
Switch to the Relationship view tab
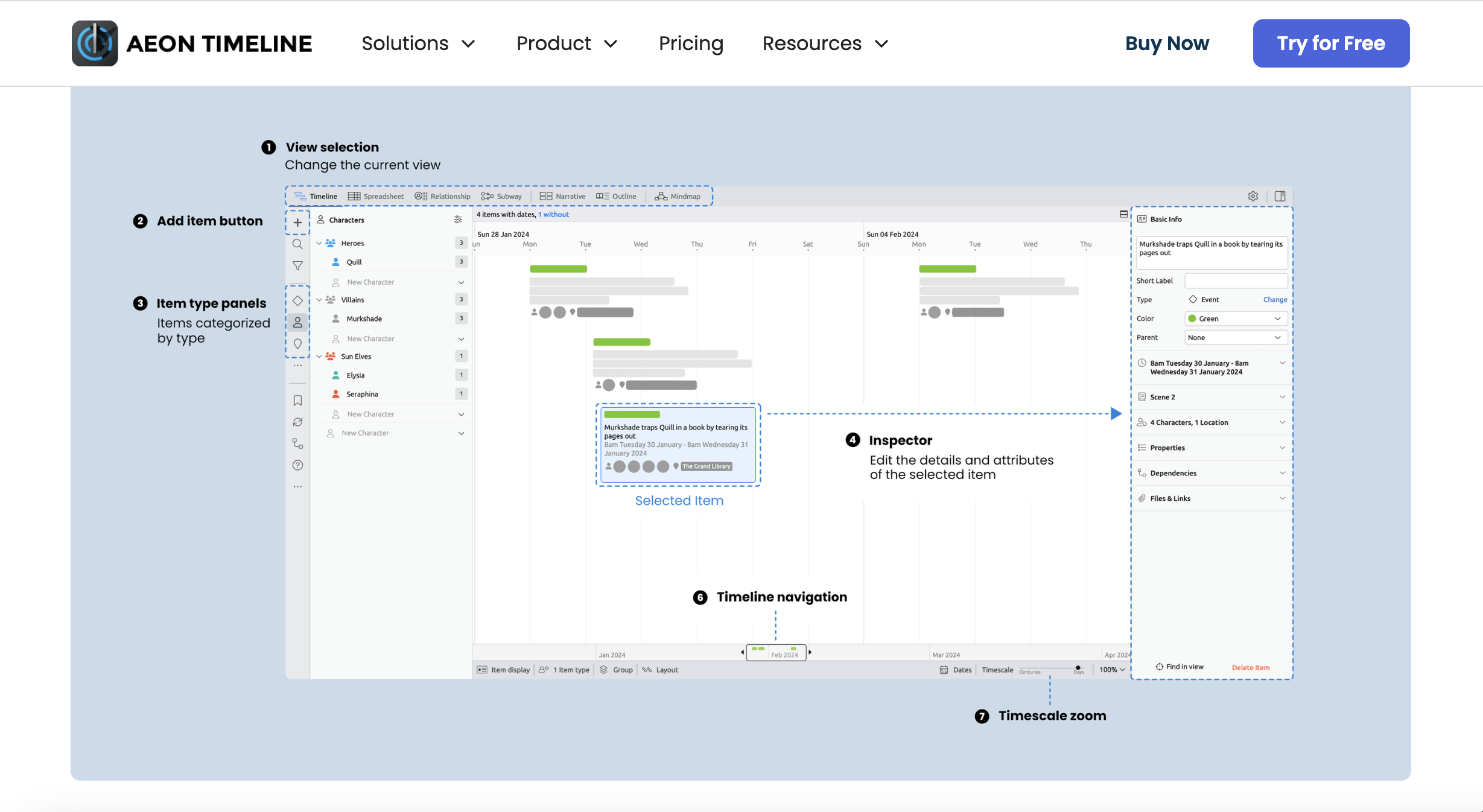pos(442,196)
